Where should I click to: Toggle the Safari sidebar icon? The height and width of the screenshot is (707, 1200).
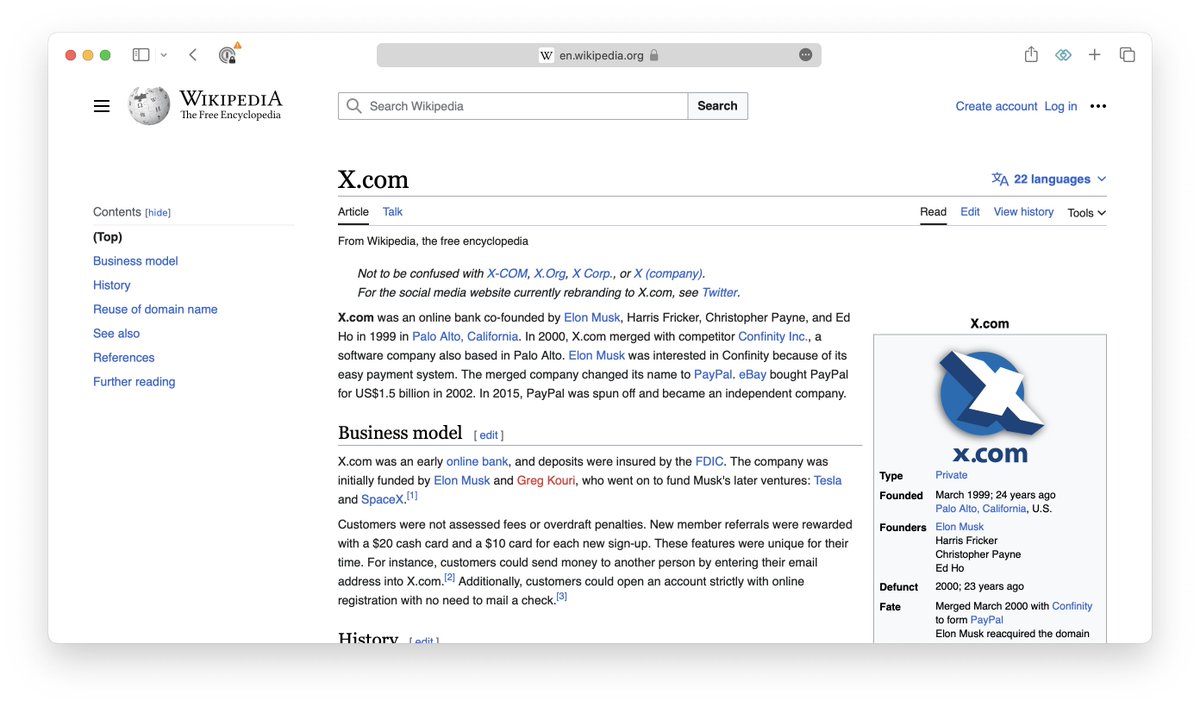(141, 55)
